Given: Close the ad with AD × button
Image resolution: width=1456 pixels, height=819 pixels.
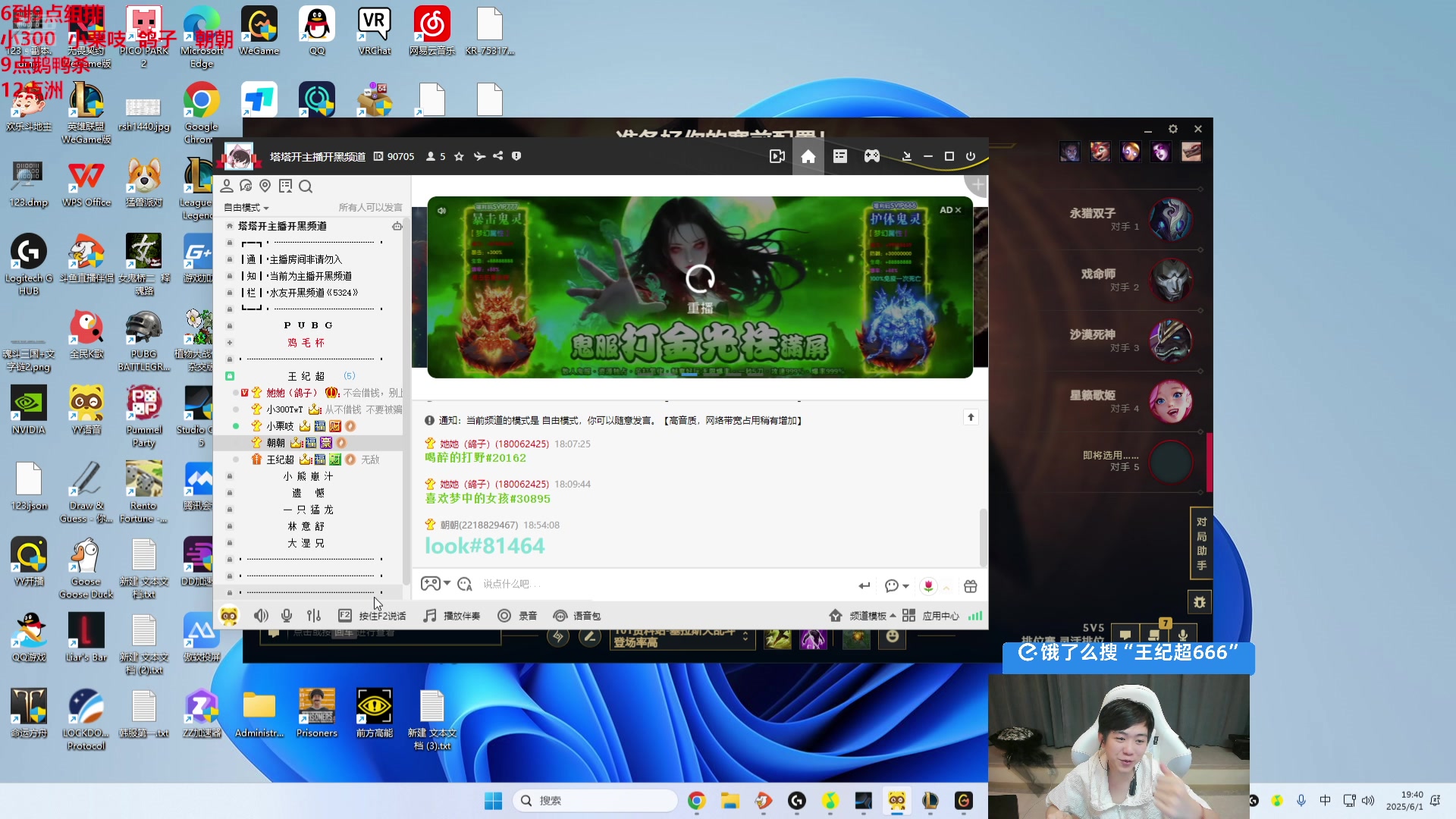Looking at the screenshot, I should 950,210.
